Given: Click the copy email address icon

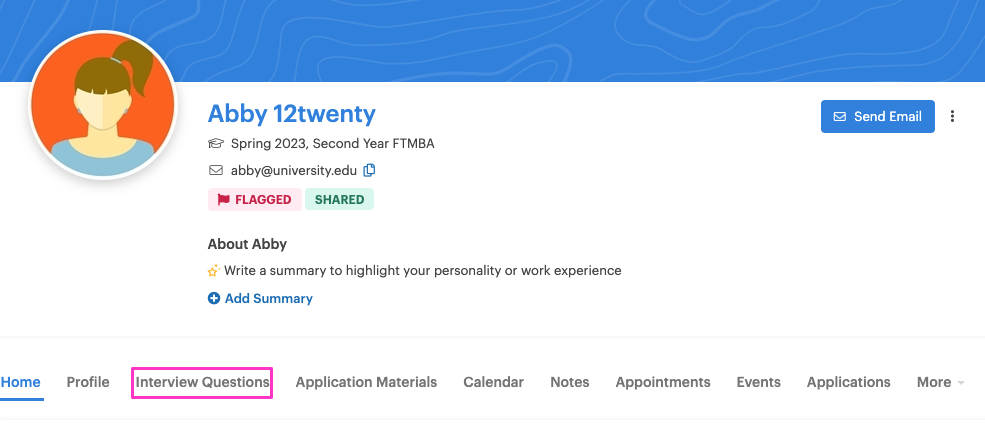Looking at the screenshot, I should pos(369,170).
